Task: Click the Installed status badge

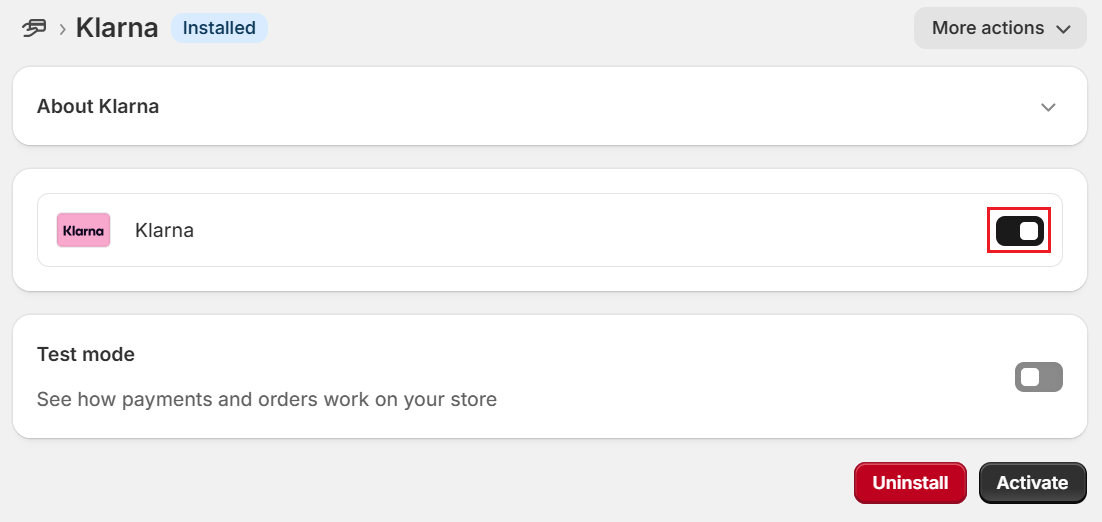Action: tap(219, 28)
